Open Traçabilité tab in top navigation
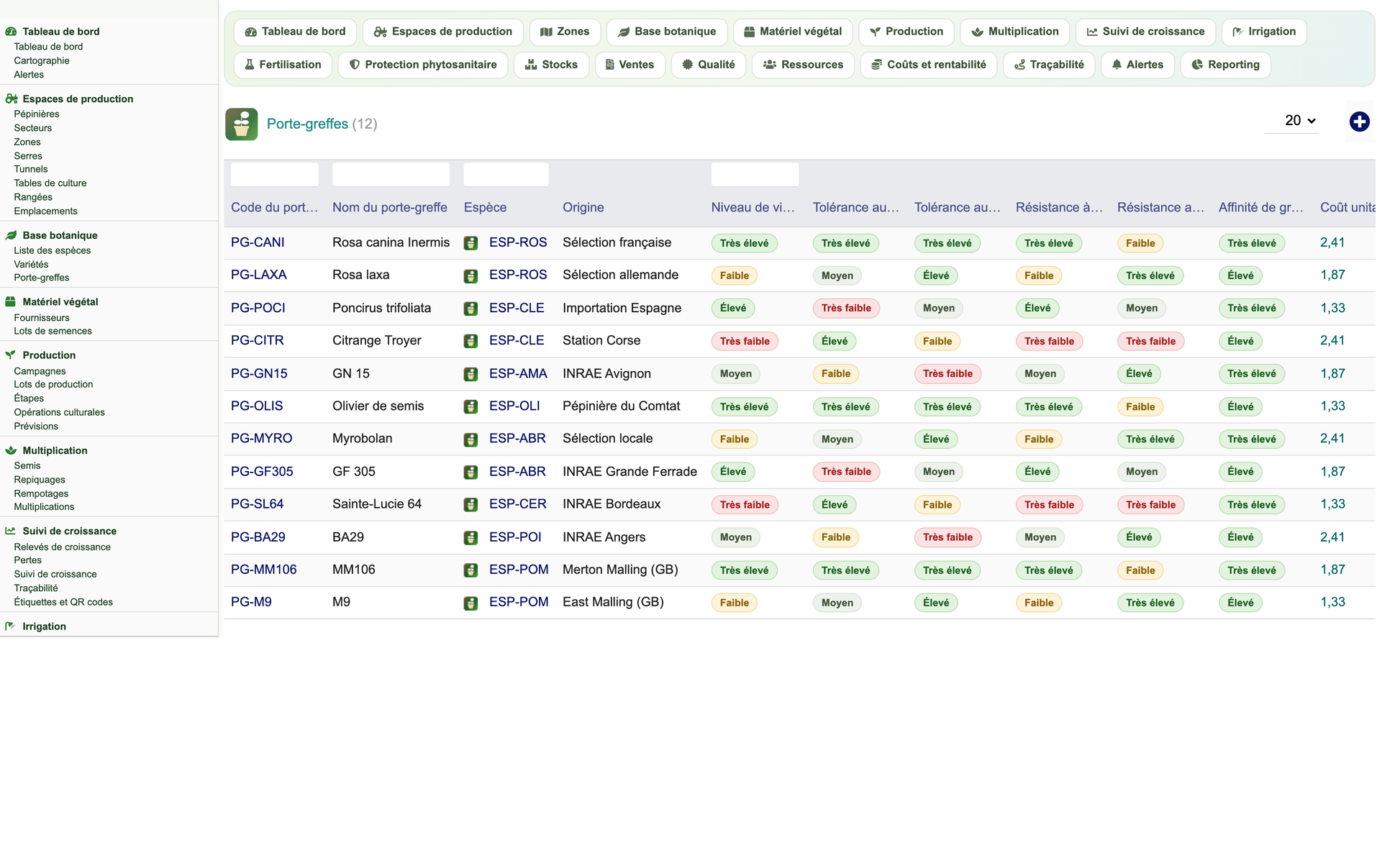Image resolution: width=1400 pixels, height=866 pixels. [x=1049, y=65]
